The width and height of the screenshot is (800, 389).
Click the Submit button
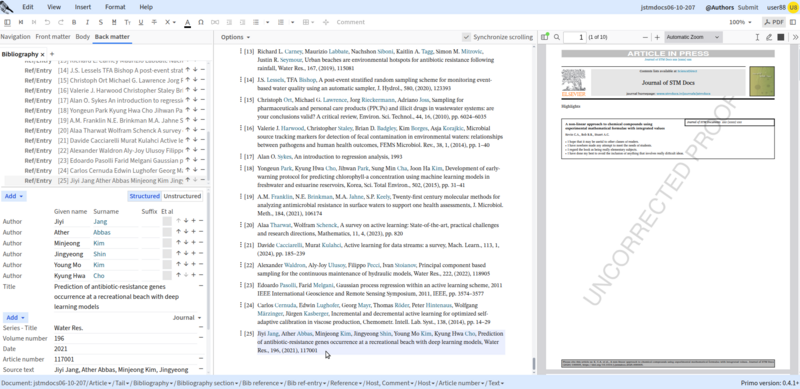point(748,8)
